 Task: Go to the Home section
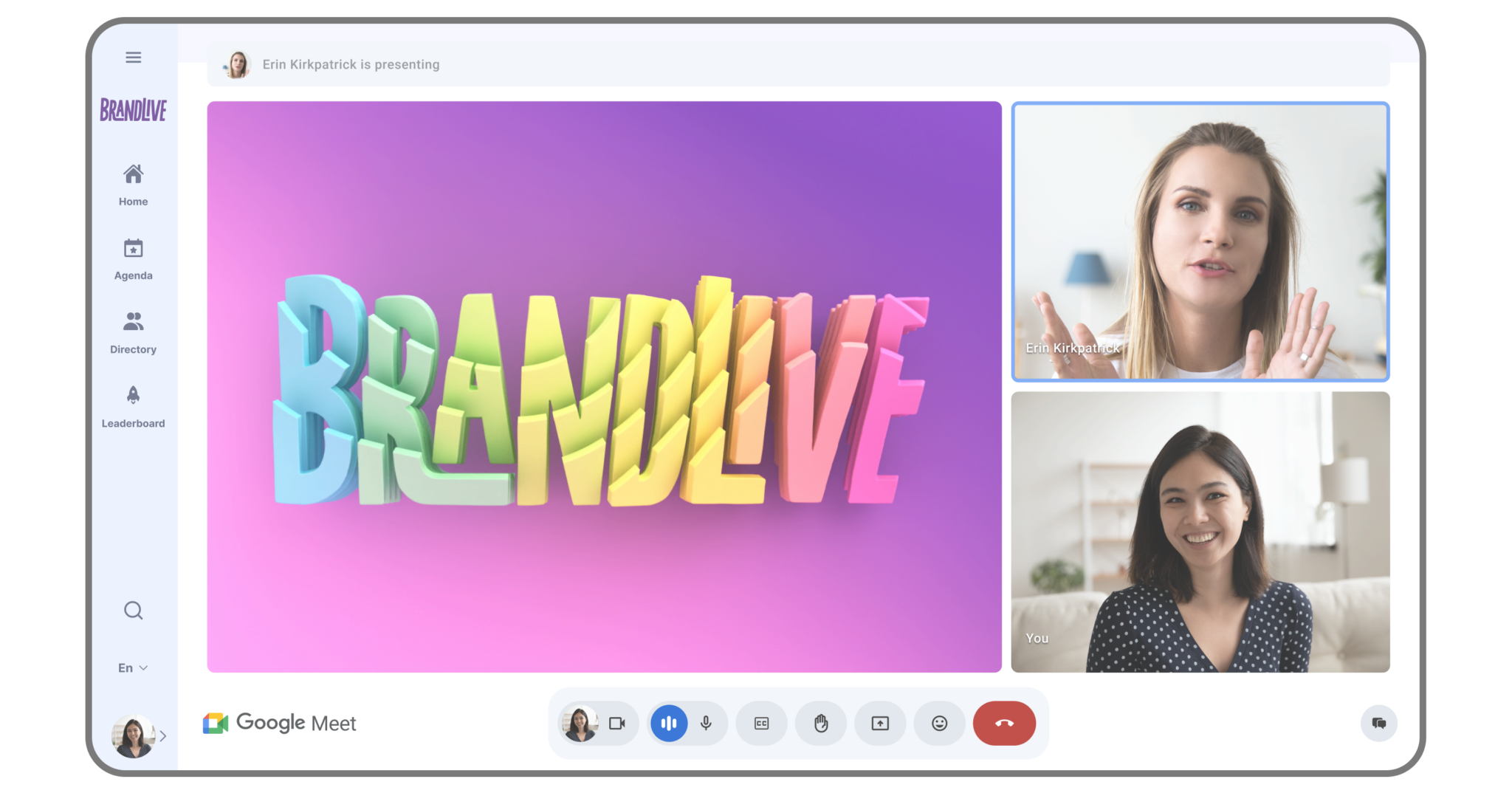tap(133, 183)
